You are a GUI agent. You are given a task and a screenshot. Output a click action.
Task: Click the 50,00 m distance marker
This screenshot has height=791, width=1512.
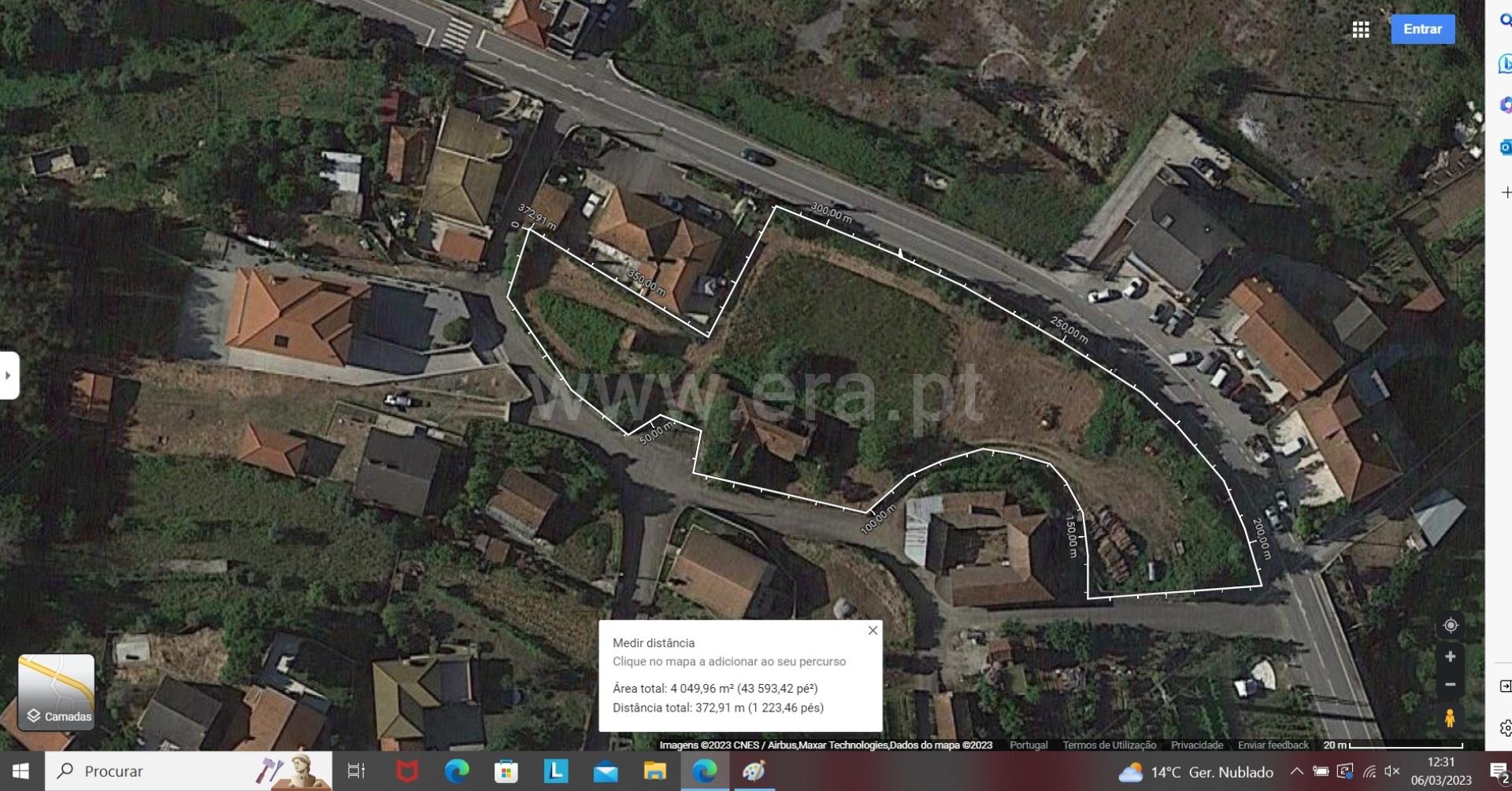pyautogui.click(x=656, y=433)
